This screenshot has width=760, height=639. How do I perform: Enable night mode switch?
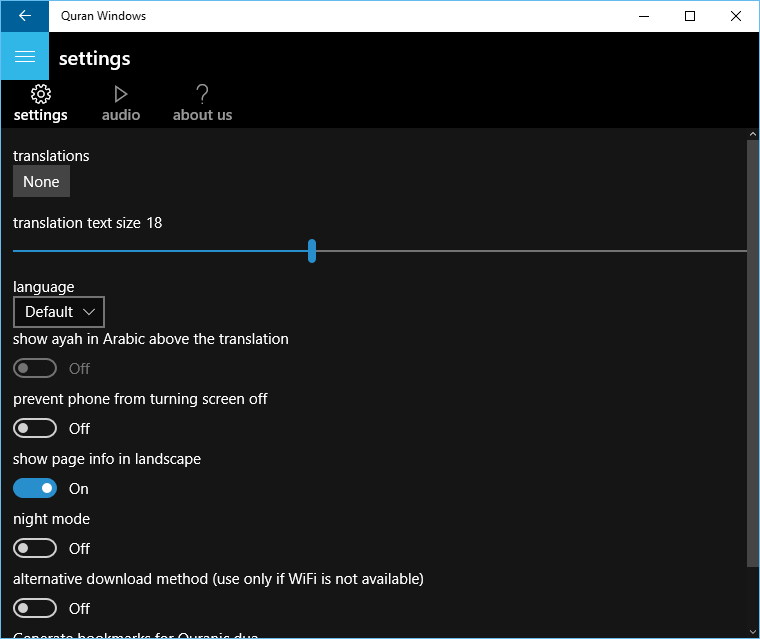[x=35, y=548]
